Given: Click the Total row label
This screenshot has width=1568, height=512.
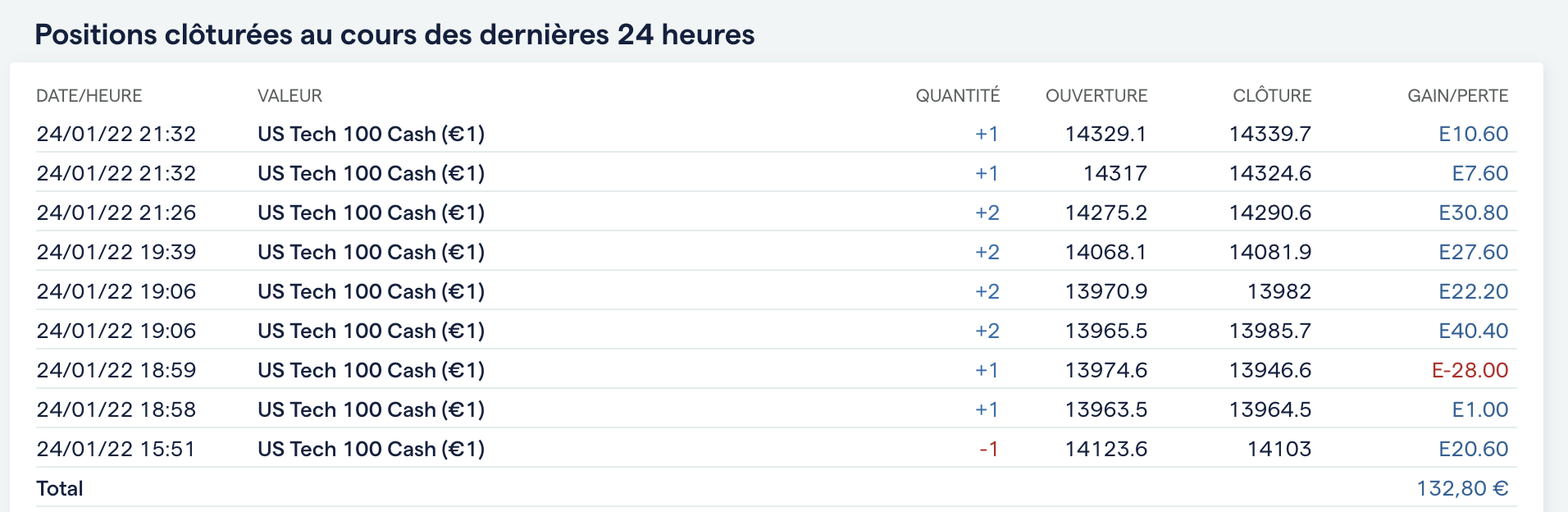Looking at the screenshot, I should (60, 488).
